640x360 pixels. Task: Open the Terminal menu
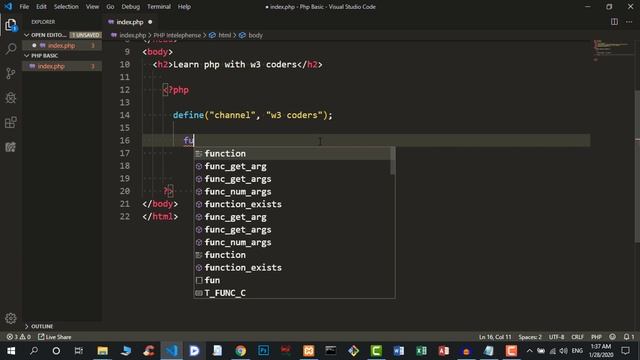[x=159, y=7]
